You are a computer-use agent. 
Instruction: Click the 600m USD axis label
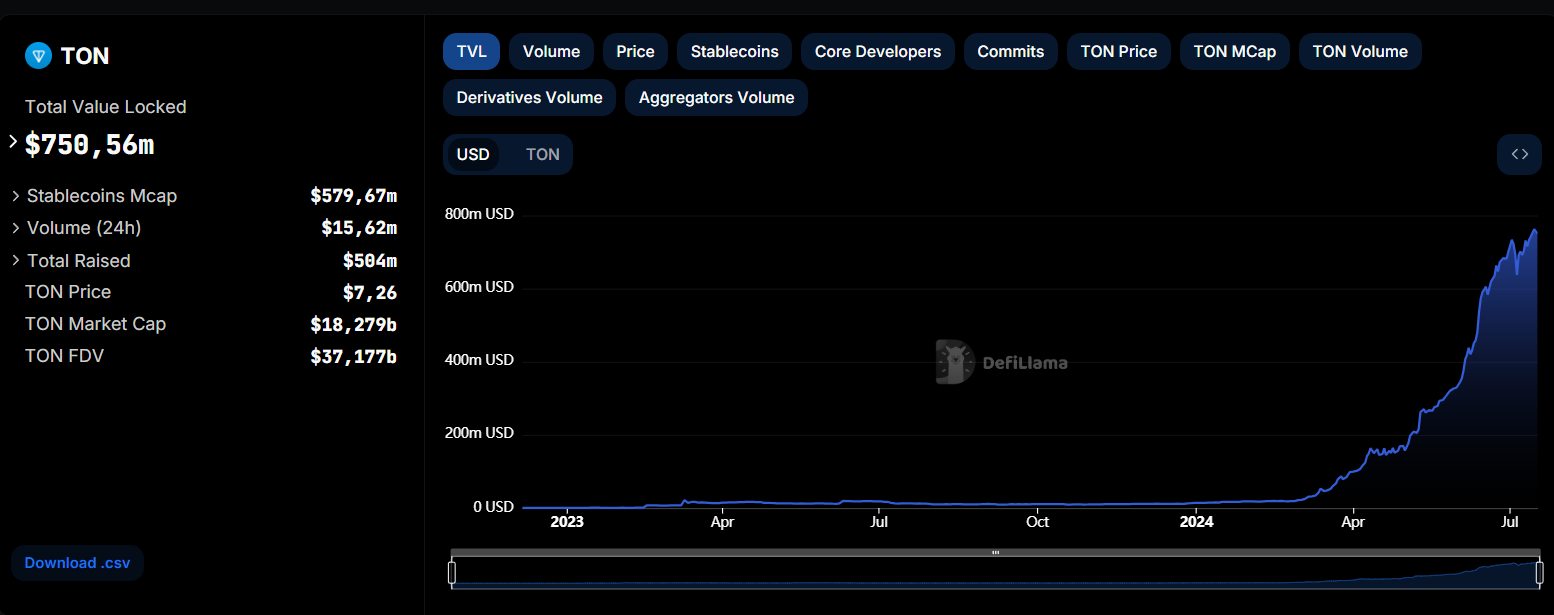pos(479,287)
